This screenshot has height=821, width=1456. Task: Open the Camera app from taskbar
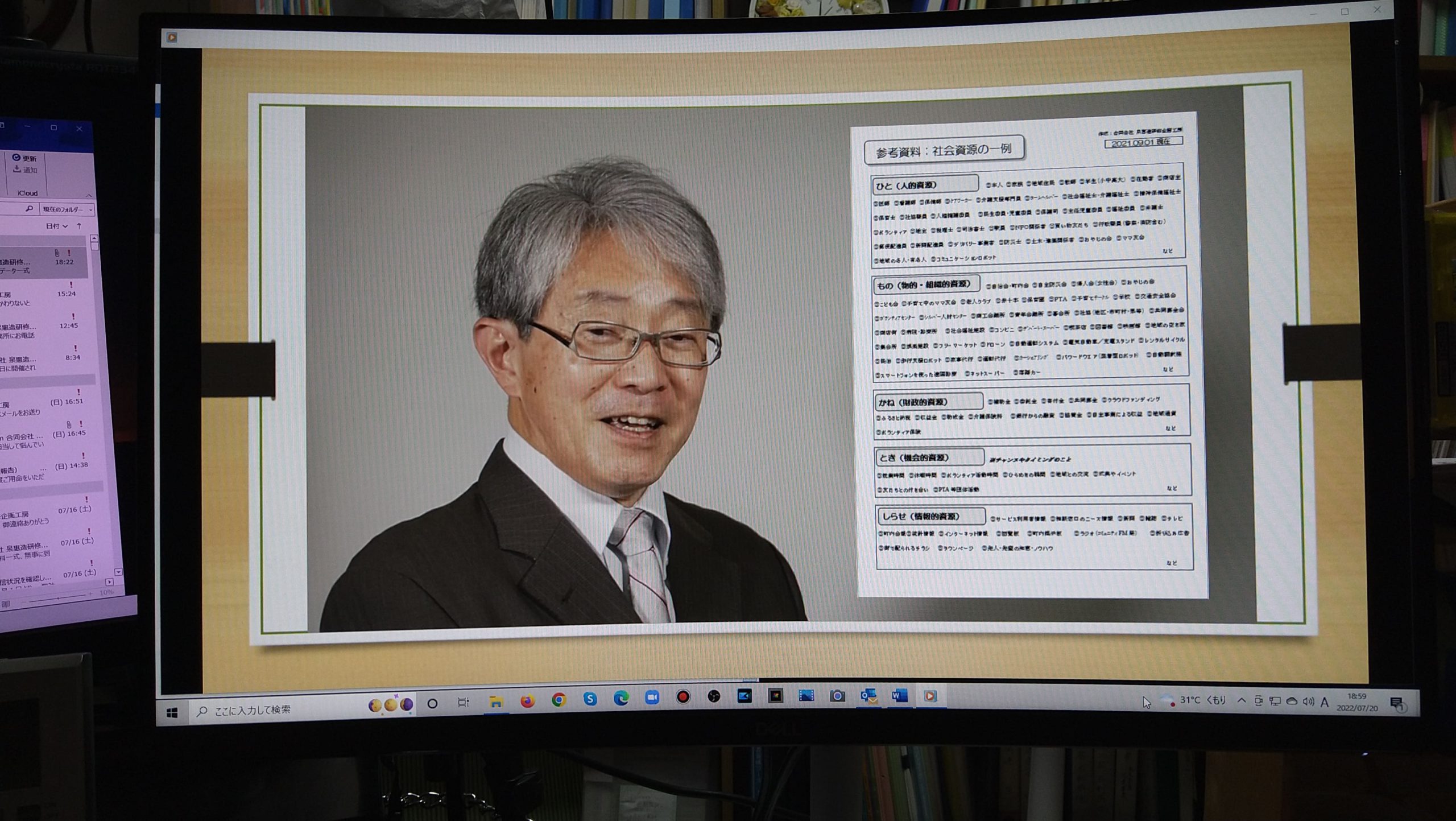pyautogui.click(x=837, y=695)
